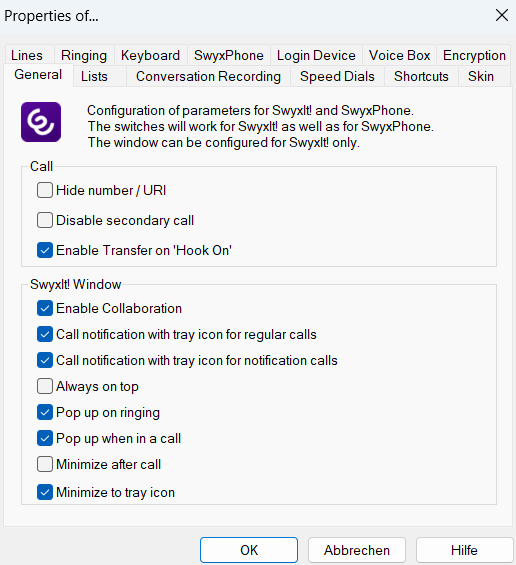The image size is (516, 565).
Task: Uncheck Enable Transfer on 'Hook On'
Action: pyautogui.click(x=45, y=250)
